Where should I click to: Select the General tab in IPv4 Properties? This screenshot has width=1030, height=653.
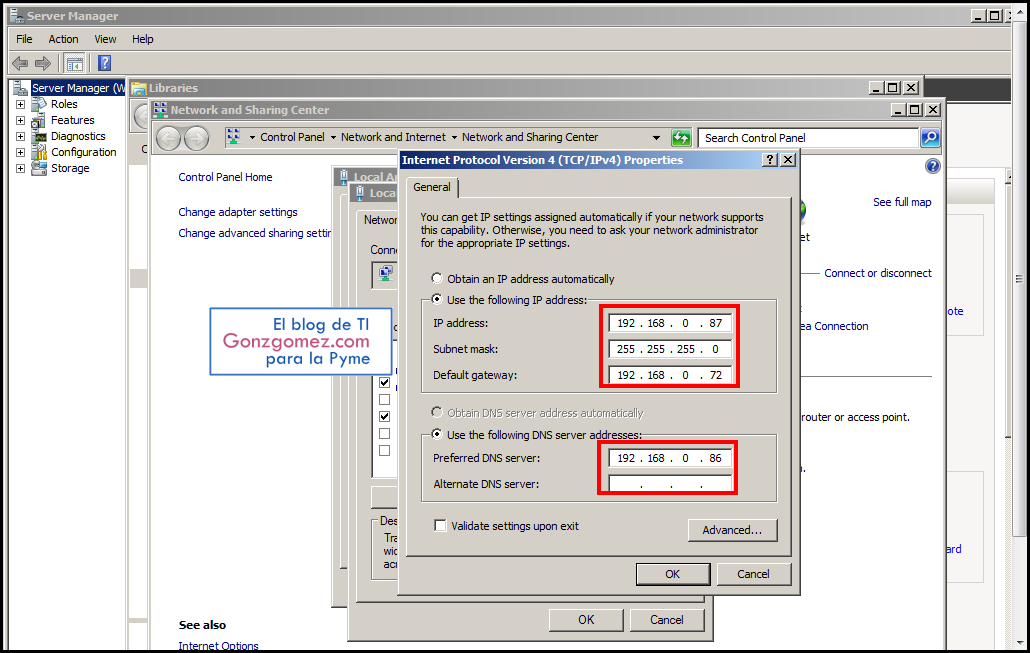tap(432, 187)
